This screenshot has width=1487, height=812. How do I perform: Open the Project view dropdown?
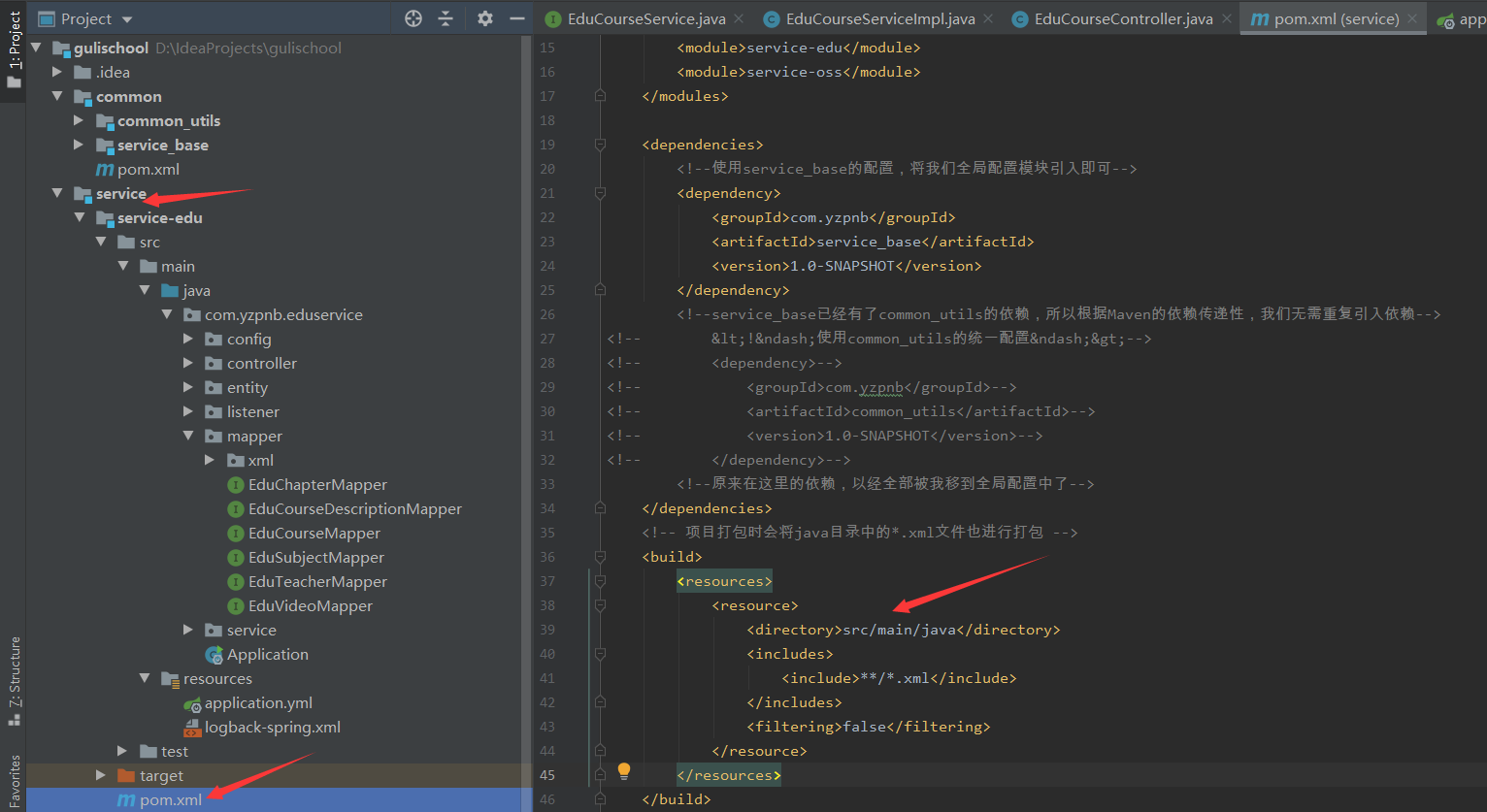[127, 19]
